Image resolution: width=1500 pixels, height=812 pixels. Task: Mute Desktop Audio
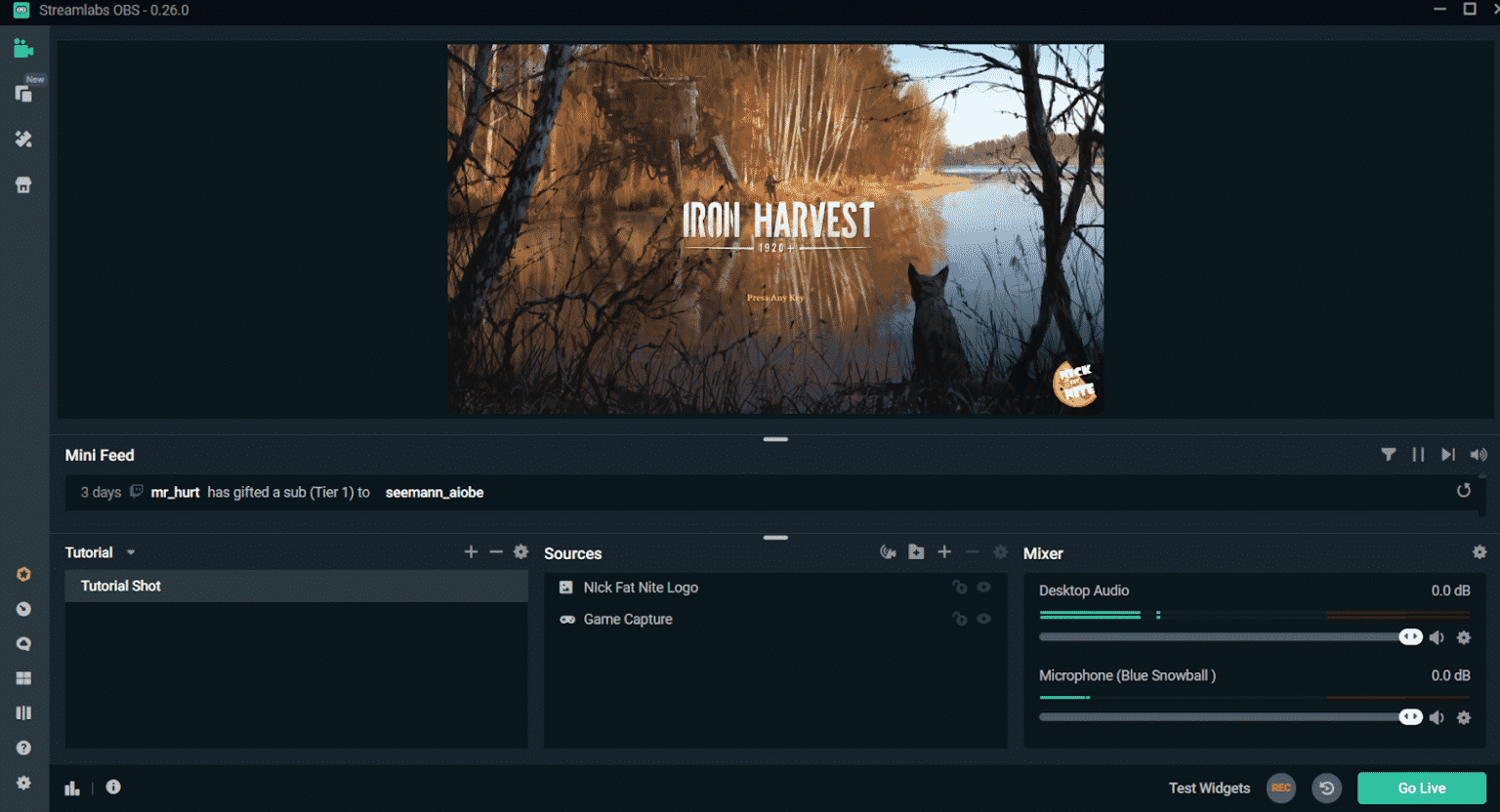pos(1437,637)
